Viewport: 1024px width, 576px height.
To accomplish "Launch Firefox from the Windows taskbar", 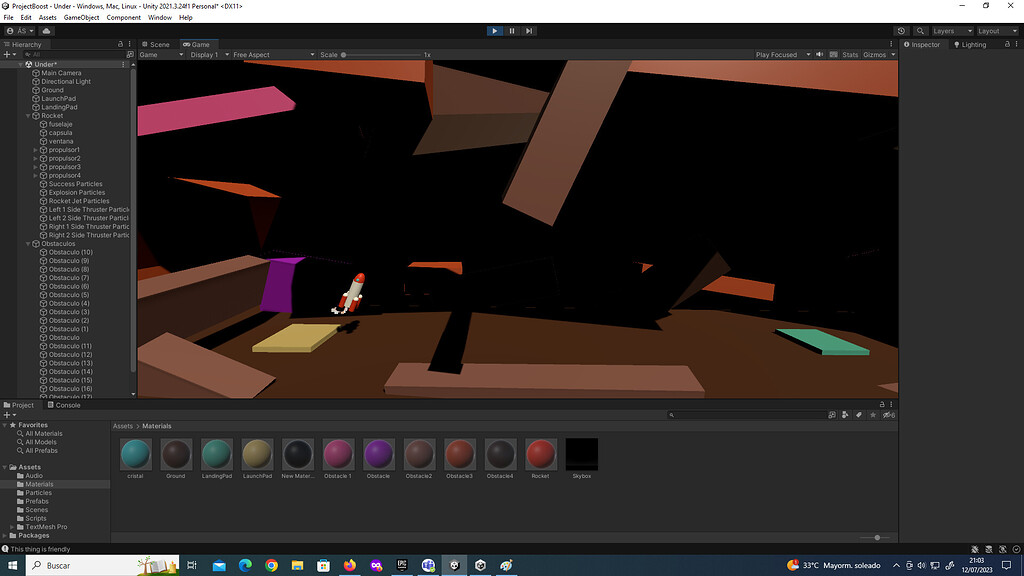I will click(349, 565).
